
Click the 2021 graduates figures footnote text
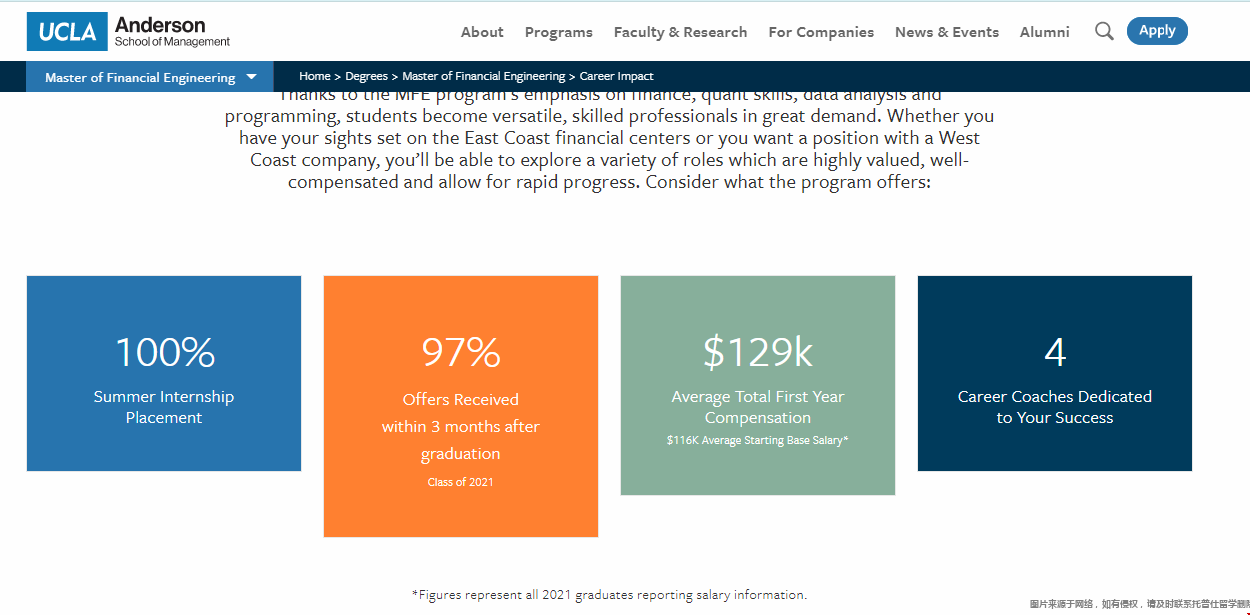(609, 594)
